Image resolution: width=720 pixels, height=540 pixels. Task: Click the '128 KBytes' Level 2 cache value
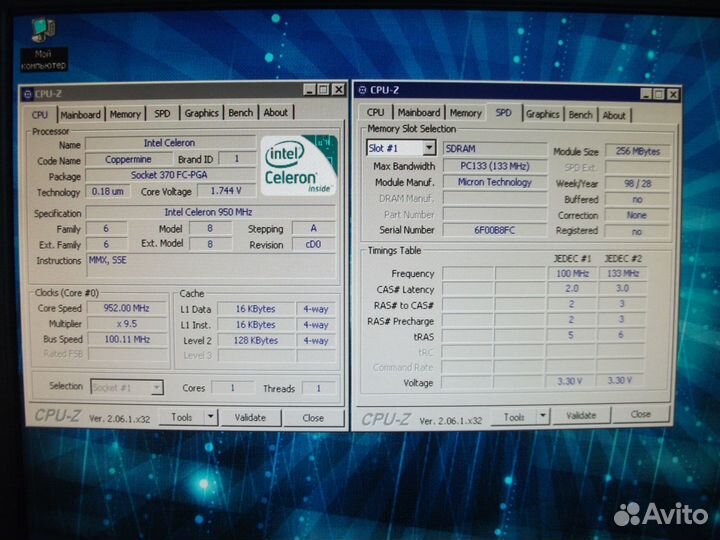255,340
